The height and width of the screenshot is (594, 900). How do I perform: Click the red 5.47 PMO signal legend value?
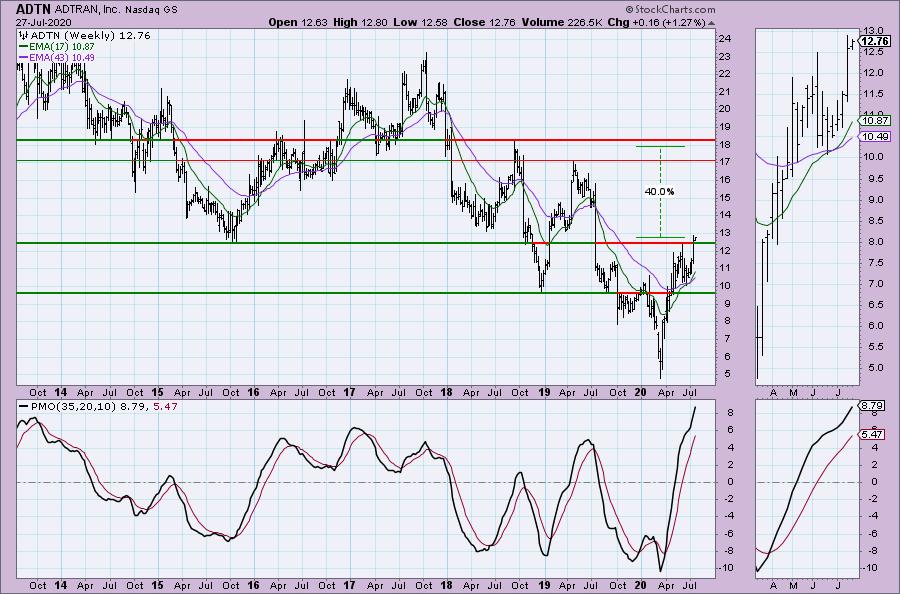[166, 406]
